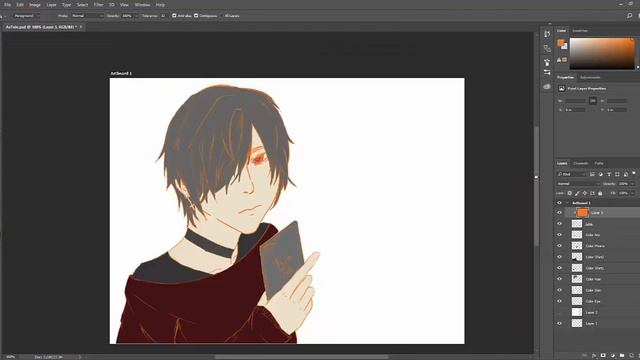Hide the Color Hair layer
The image size is (640, 360).
click(x=560, y=279)
